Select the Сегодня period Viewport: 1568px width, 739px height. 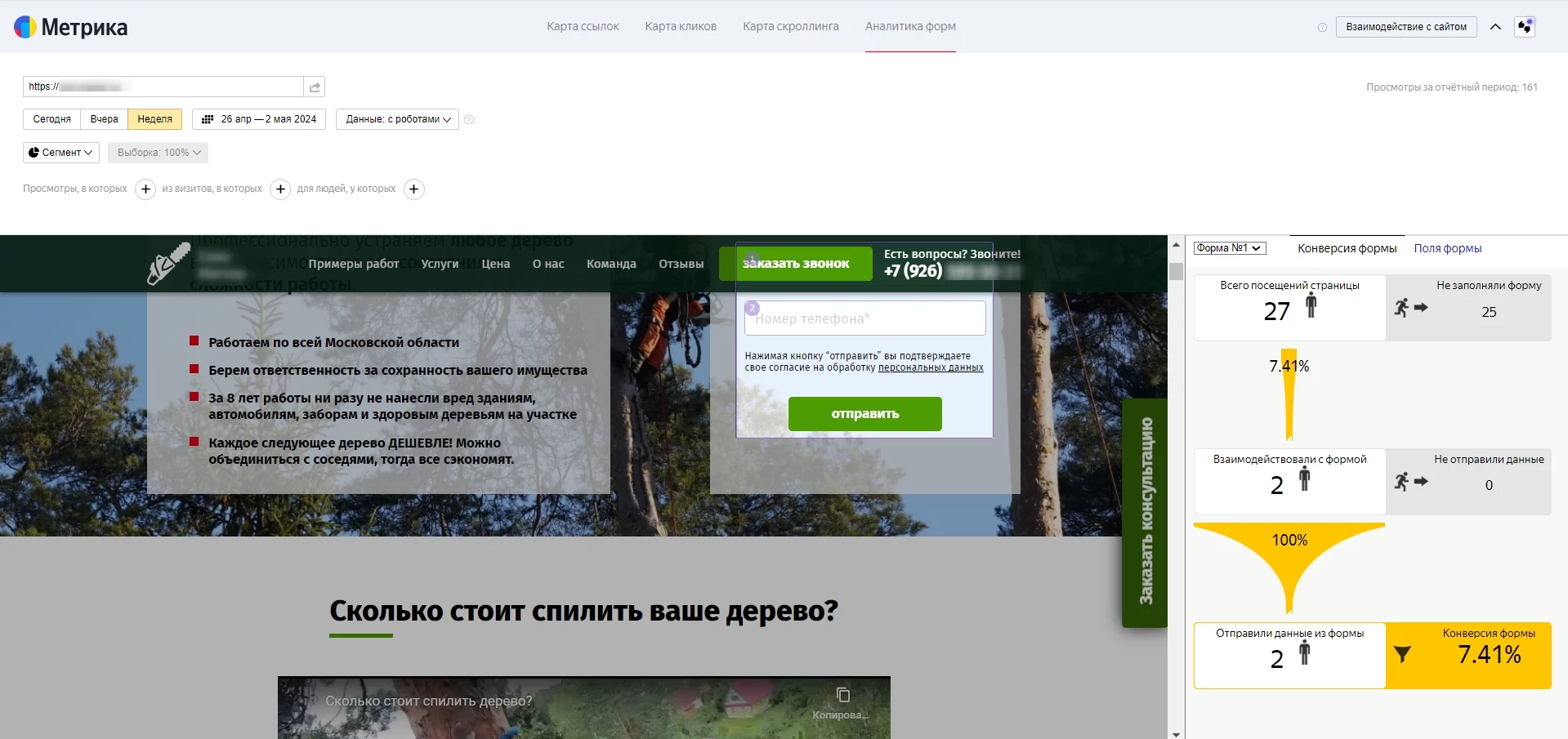[x=52, y=119]
